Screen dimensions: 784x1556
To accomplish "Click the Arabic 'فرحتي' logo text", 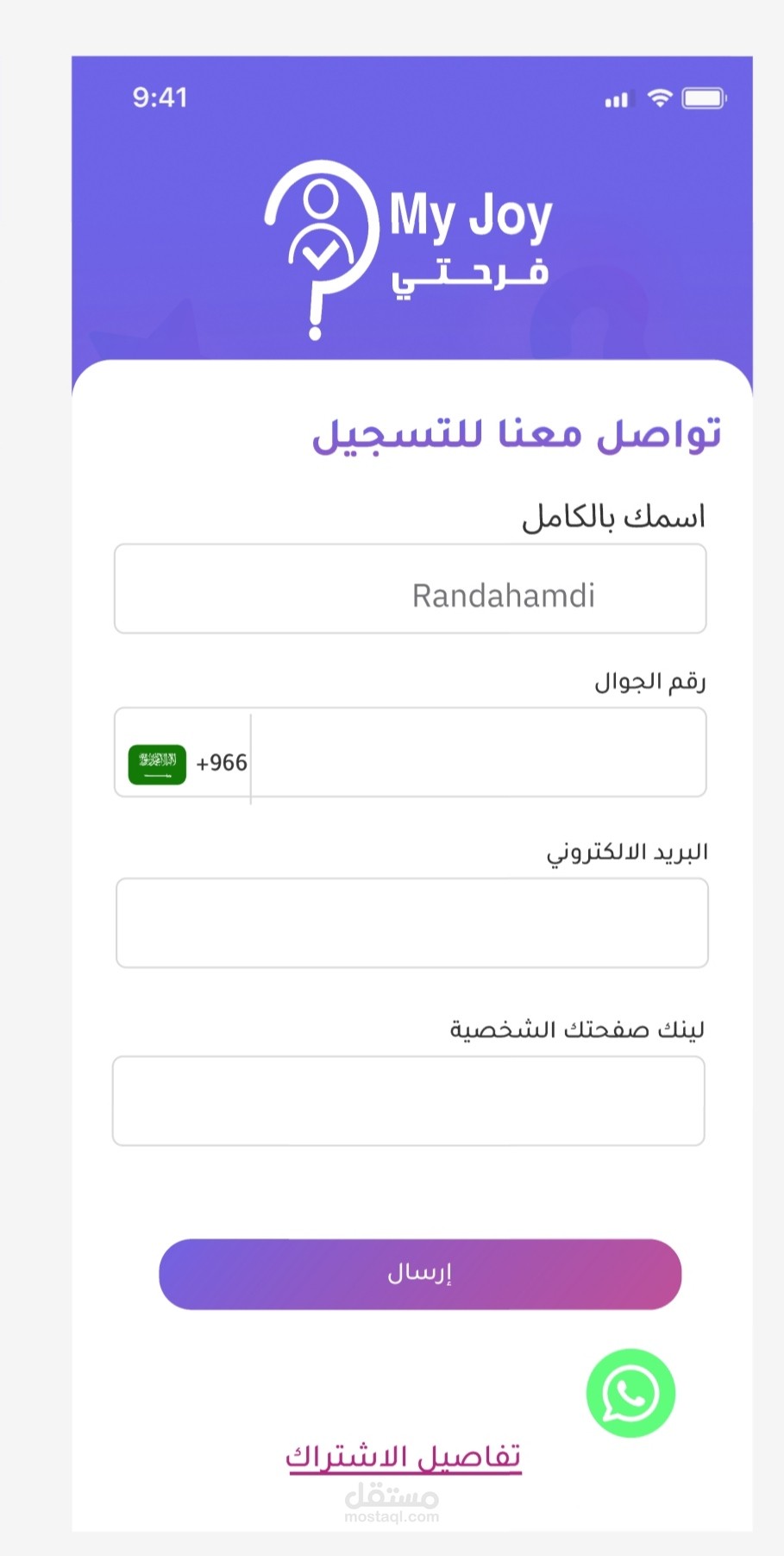I will coord(470,276).
